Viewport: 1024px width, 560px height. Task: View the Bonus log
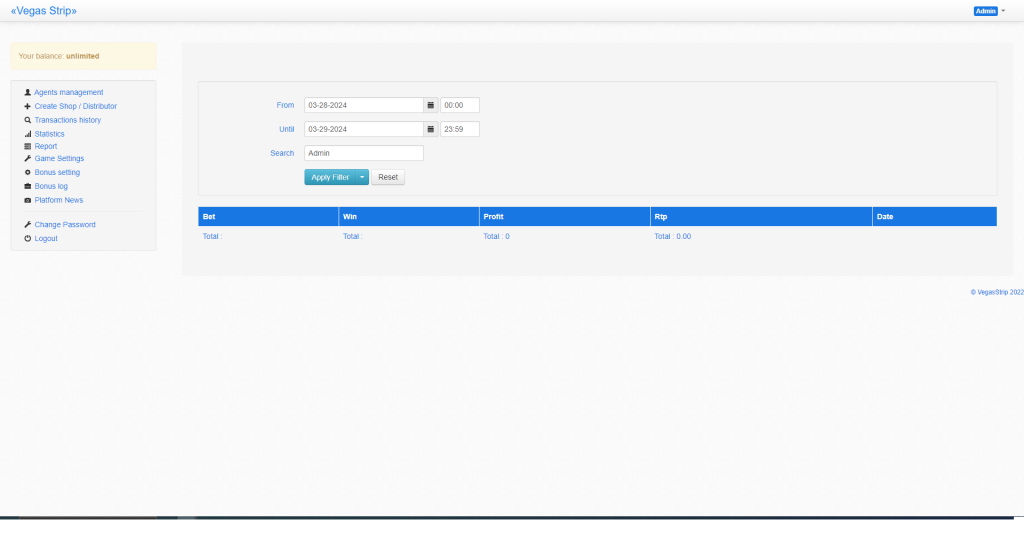click(51, 186)
